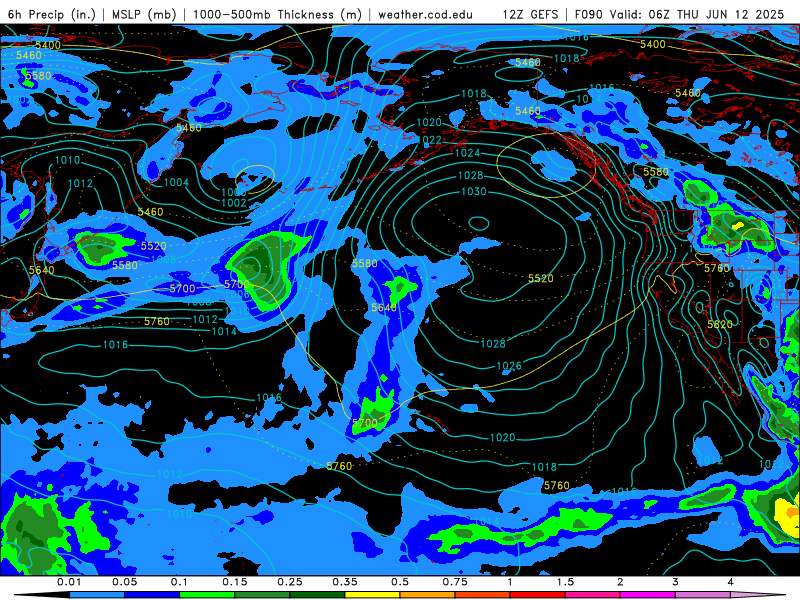Click the red 1 inch legend swatch

[x=538, y=595]
